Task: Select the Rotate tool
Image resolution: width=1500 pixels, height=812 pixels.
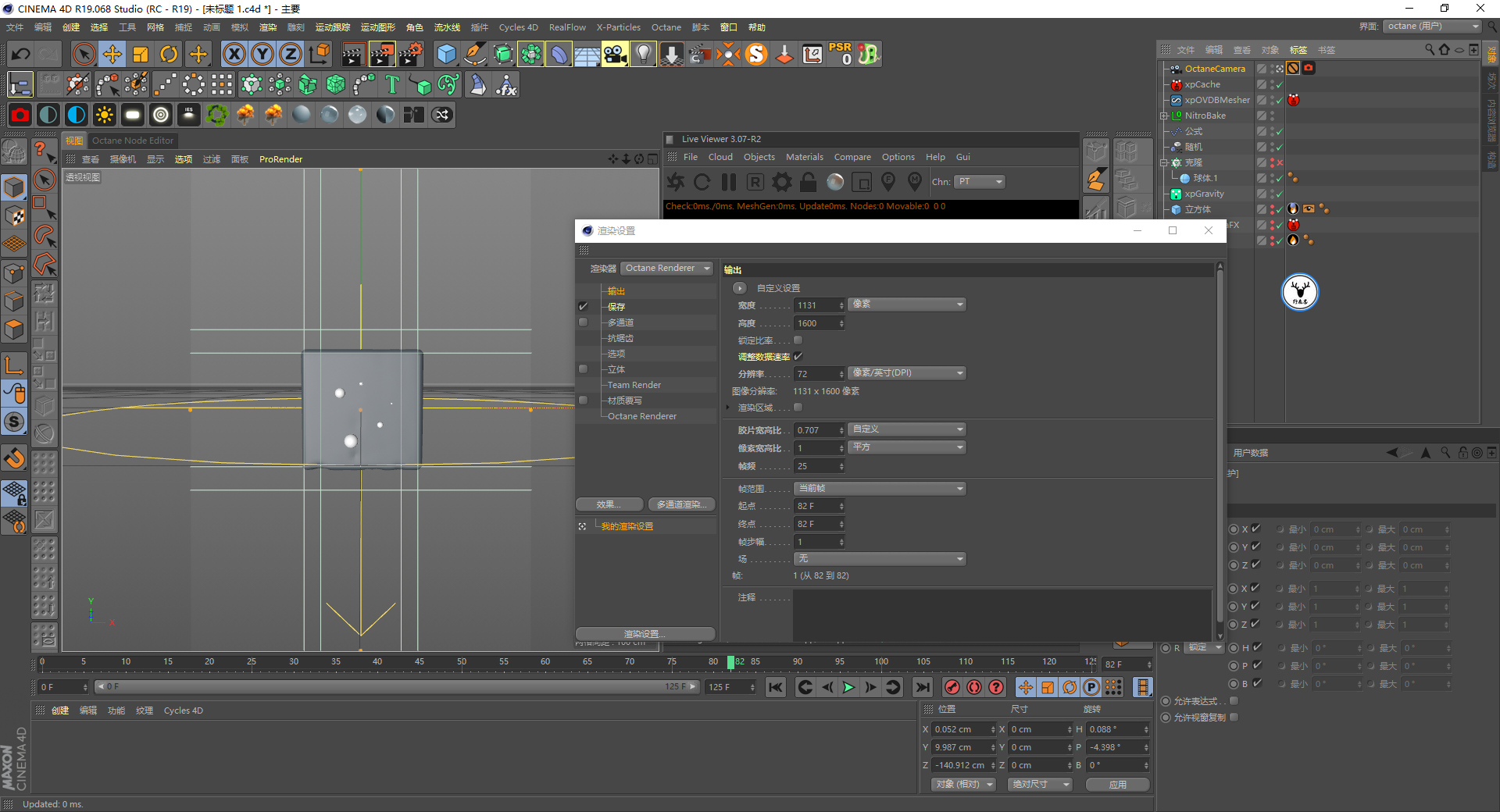Action: pyautogui.click(x=169, y=54)
